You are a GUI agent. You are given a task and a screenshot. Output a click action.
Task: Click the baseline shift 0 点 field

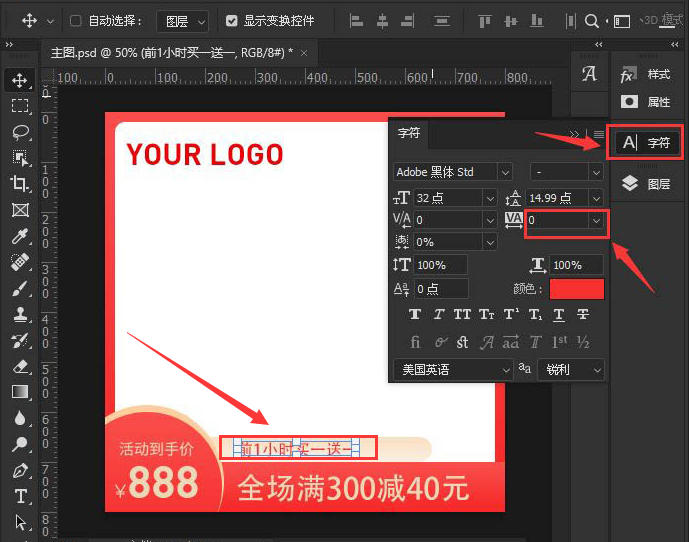tap(441, 289)
